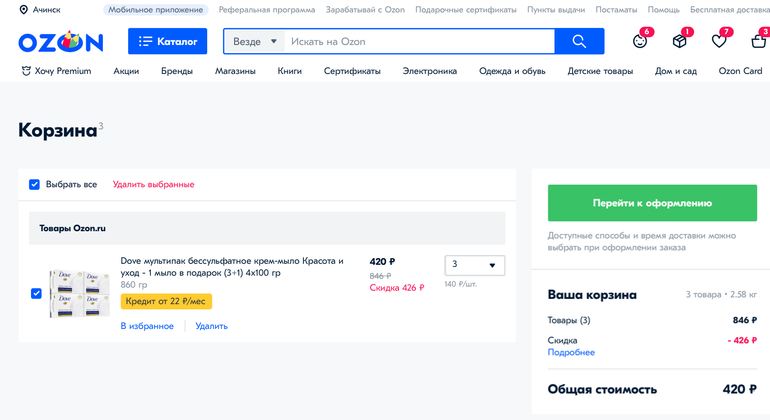Open the Книги menu section

tap(289, 71)
